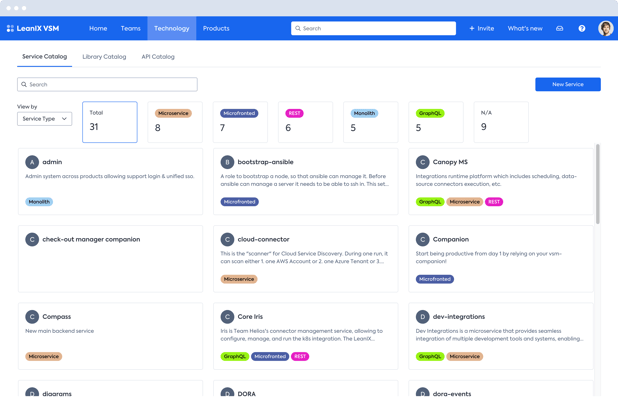The width and height of the screenshot is (618, 403).
Task: Click the search magnifier in top bar
Action: (x=298, y=28)
